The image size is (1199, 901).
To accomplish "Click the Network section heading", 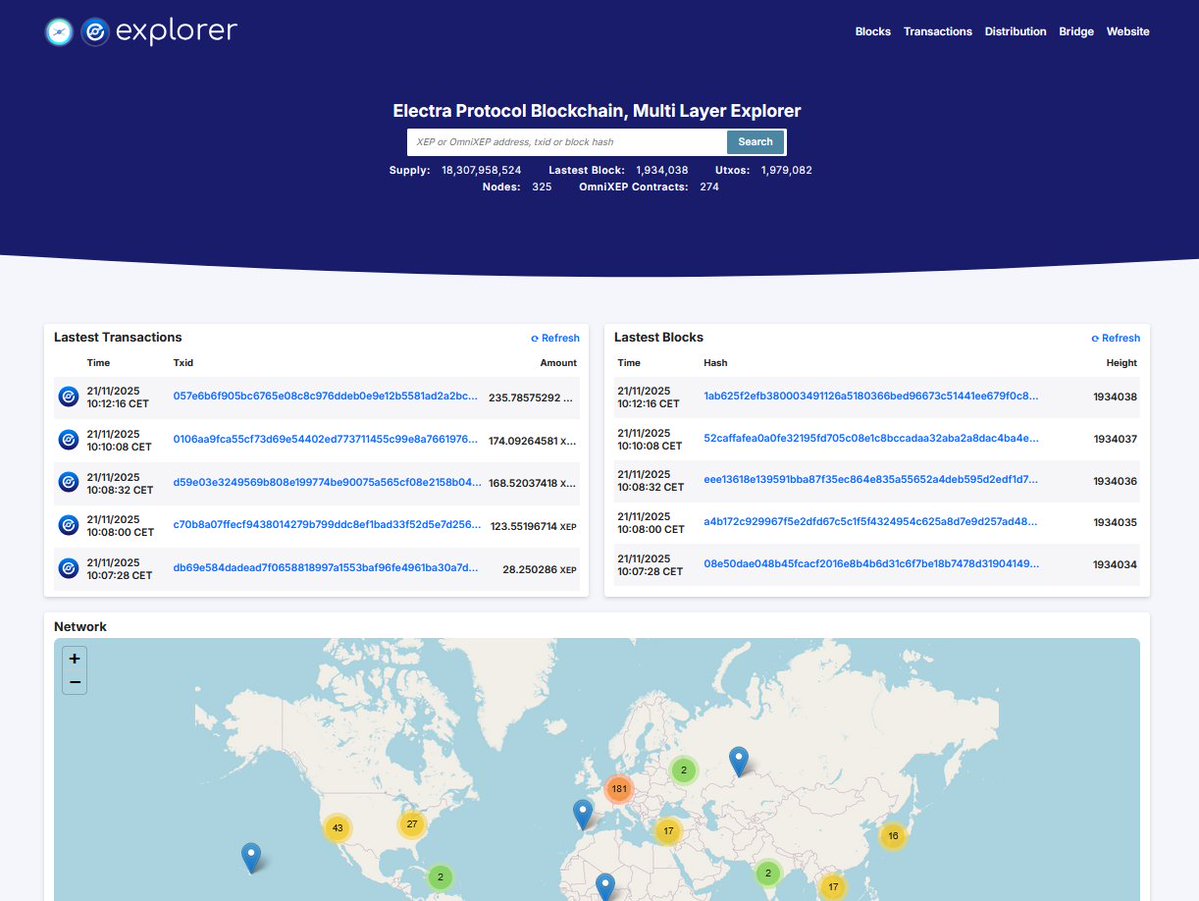I will point(80,626).
